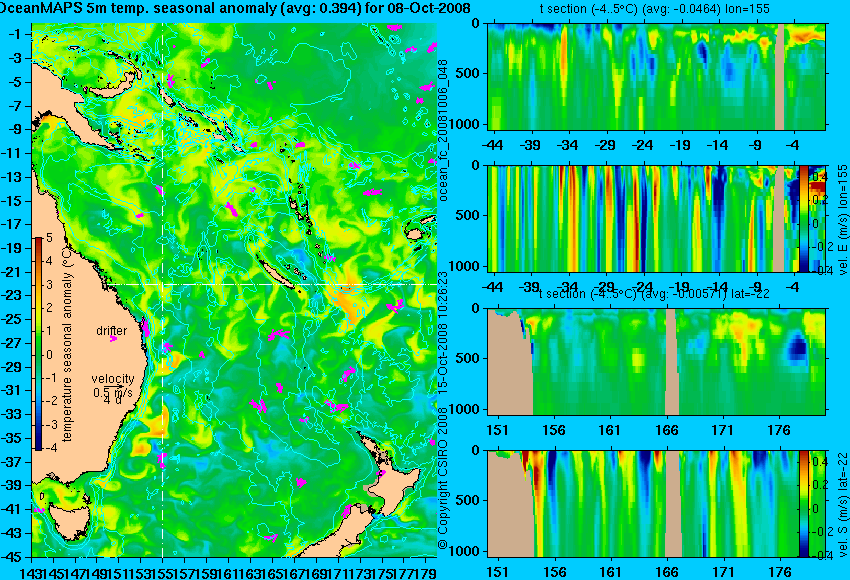Click the temperature anomaly color bar on the map

pos(38,344)
